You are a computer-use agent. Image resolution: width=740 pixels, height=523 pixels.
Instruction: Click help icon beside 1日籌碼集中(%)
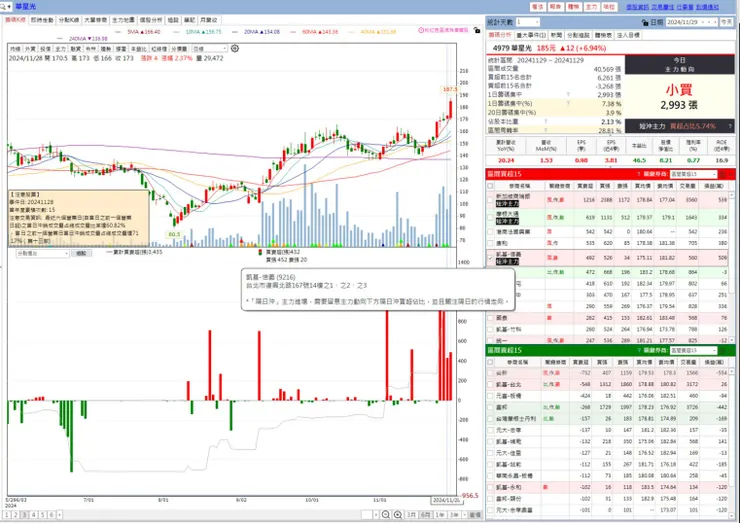(568, 103)
